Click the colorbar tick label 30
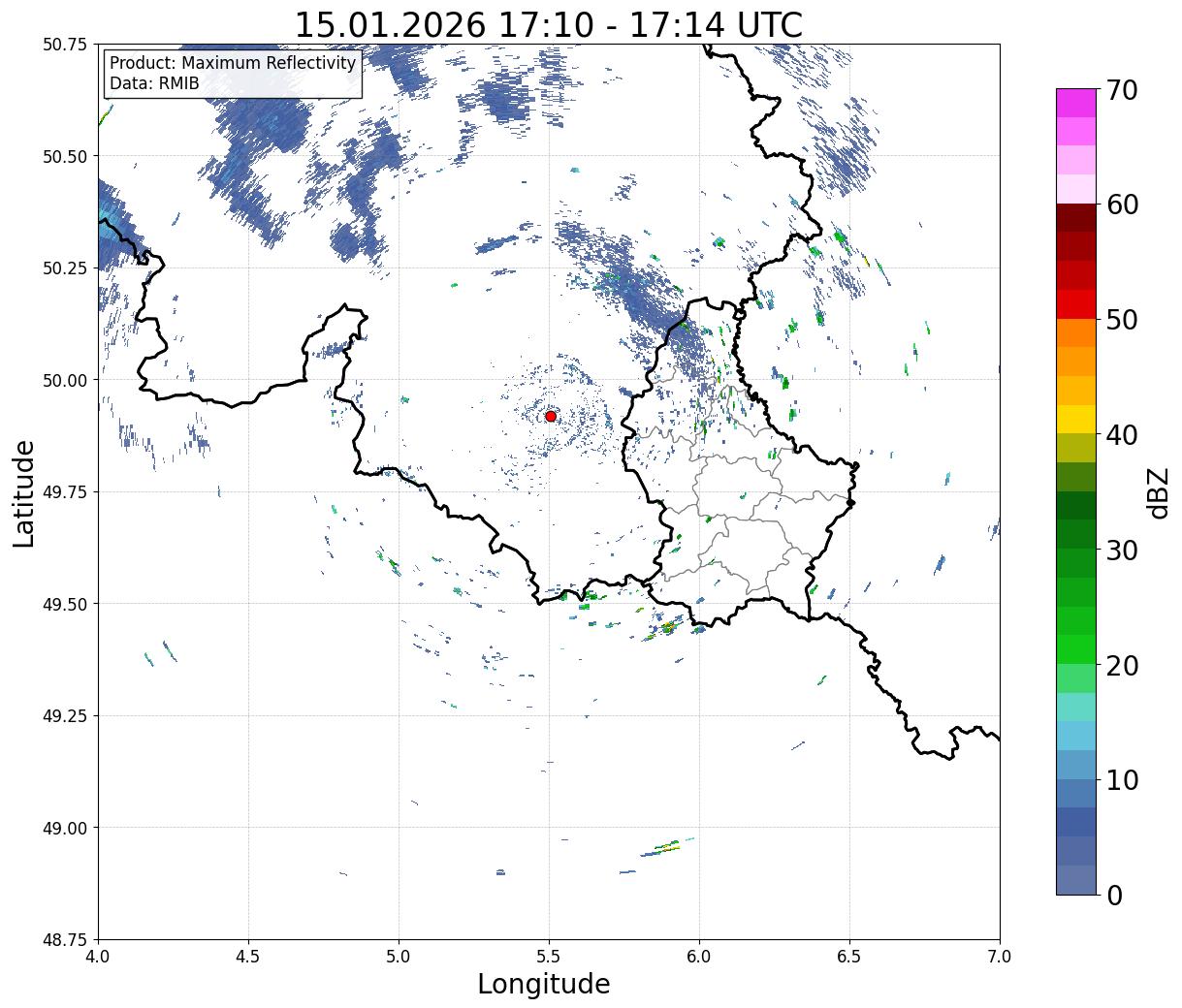1182x1008 pixels. (x=1123, y=551)
